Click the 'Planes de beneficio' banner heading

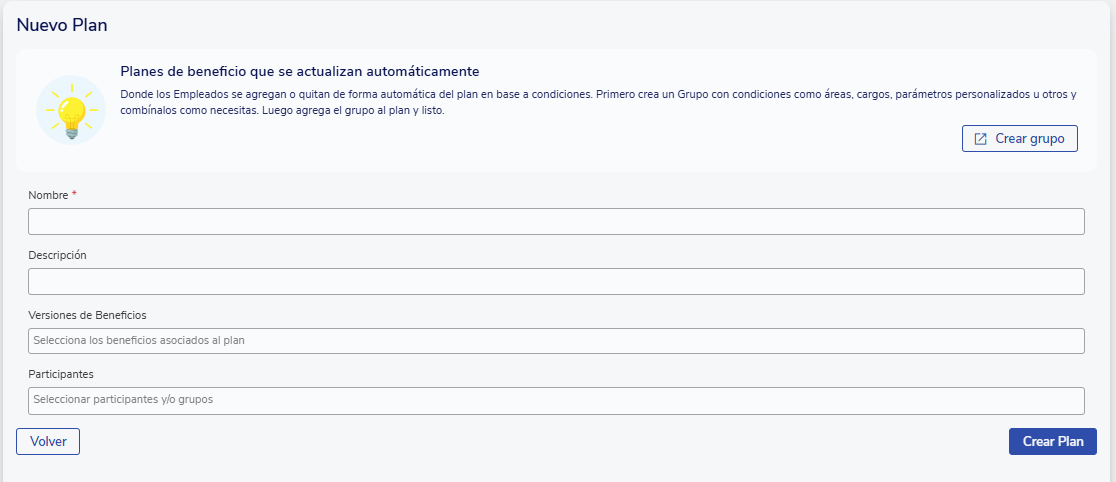(x=300, y=72)
